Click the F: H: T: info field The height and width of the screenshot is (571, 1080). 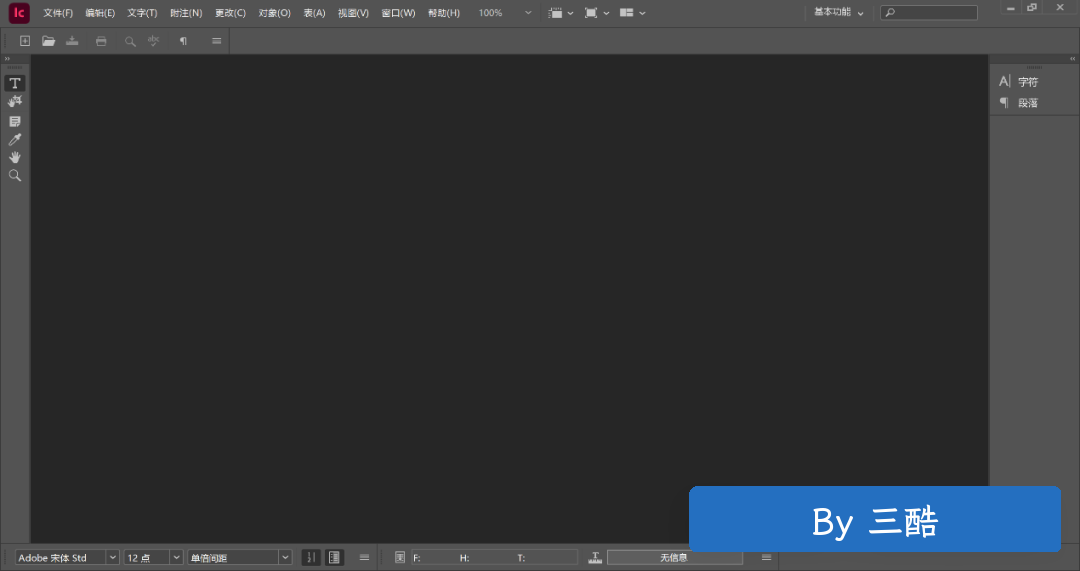[x=494, y=557]
